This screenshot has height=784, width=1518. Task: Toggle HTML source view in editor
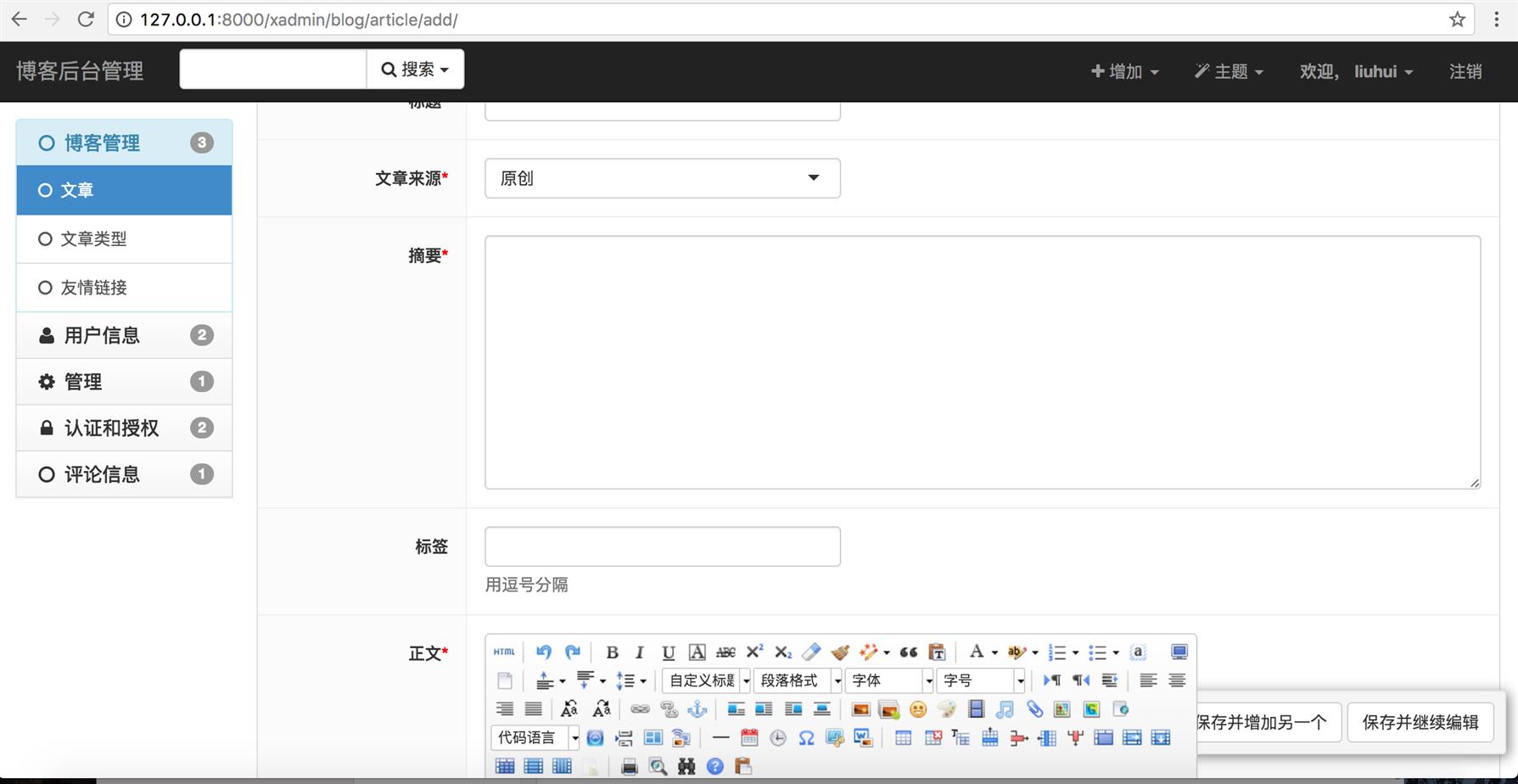click(x=504, y=652)
